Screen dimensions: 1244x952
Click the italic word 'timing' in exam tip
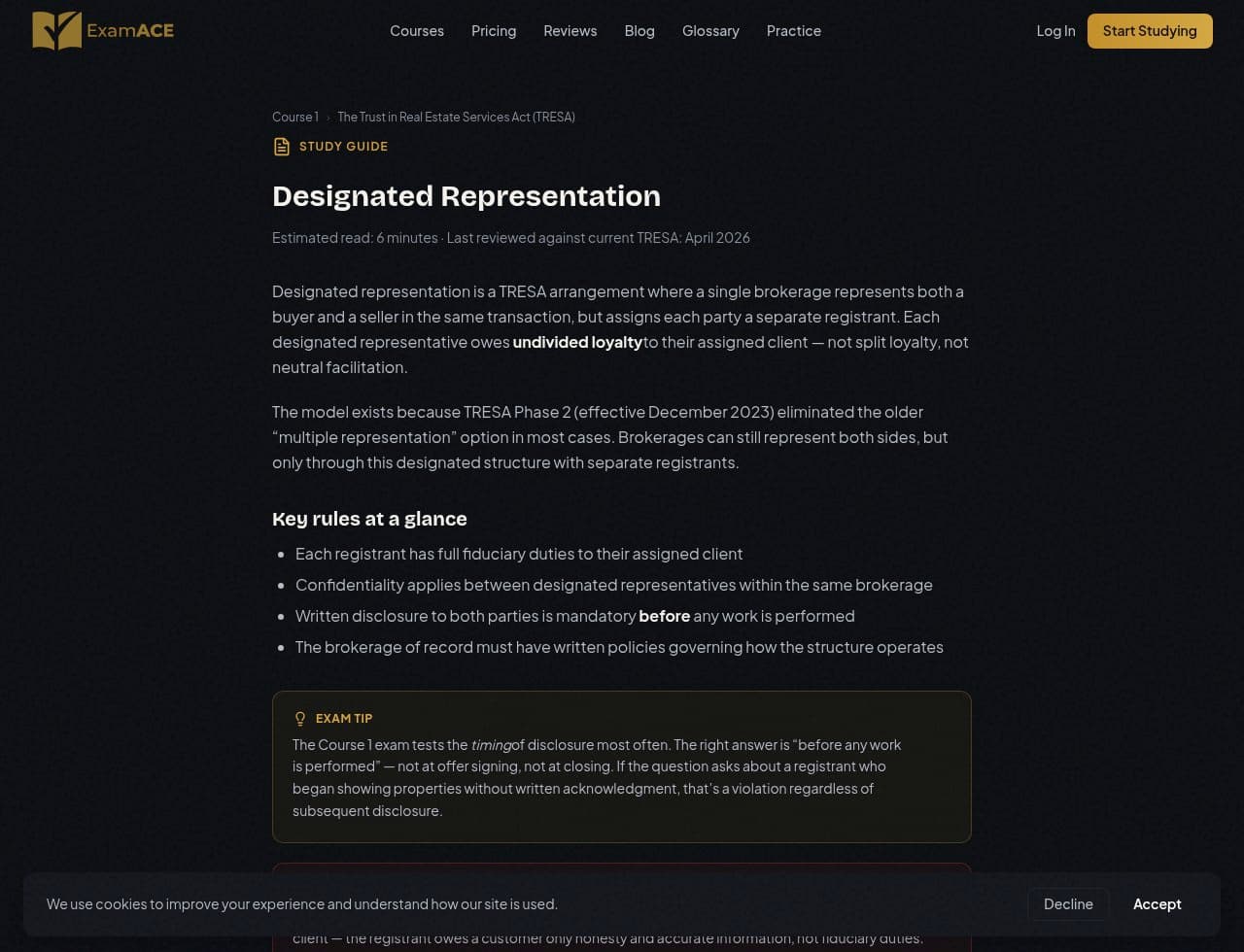491,745
